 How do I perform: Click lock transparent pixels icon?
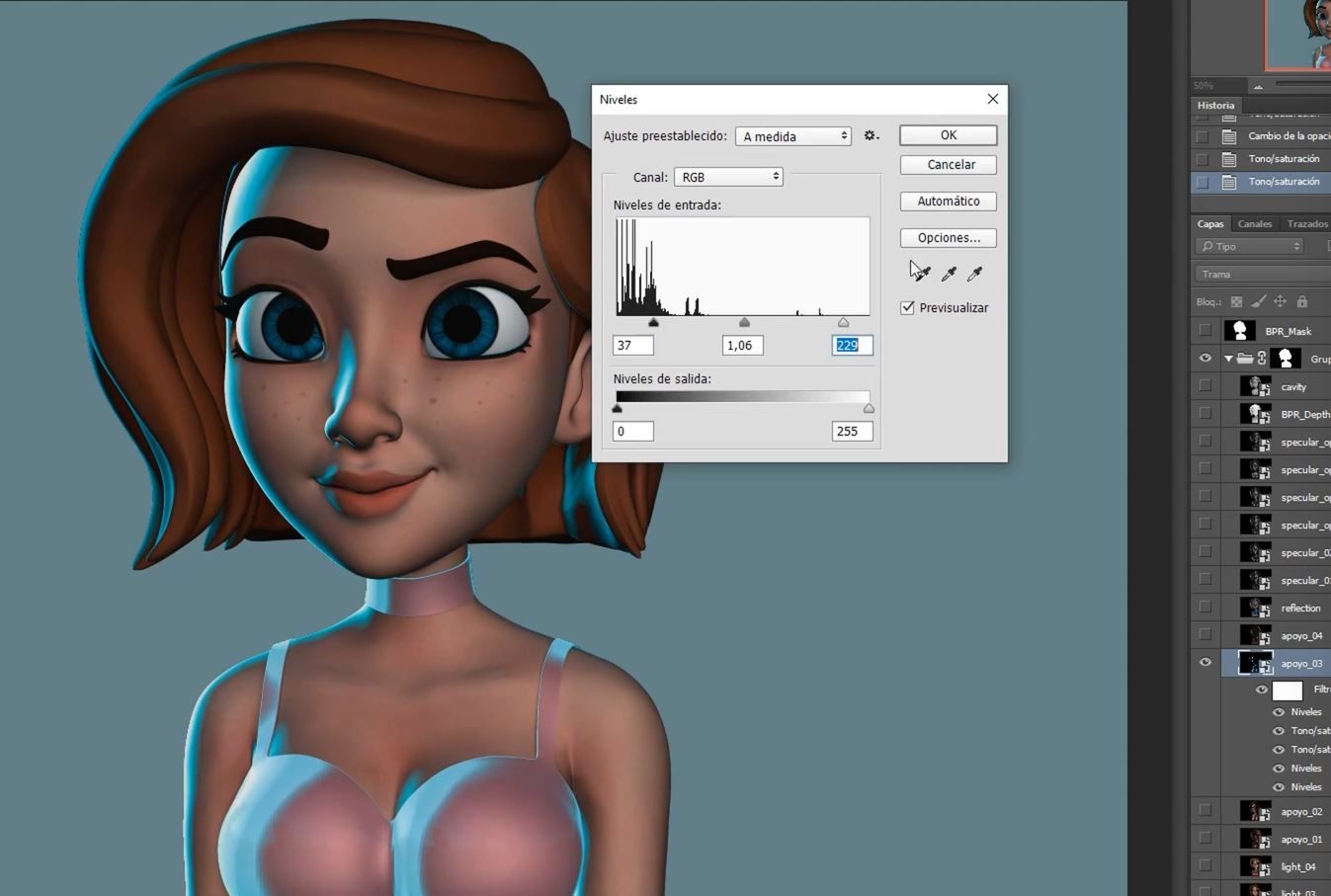pyautogui.click(x=1236, y=301)
